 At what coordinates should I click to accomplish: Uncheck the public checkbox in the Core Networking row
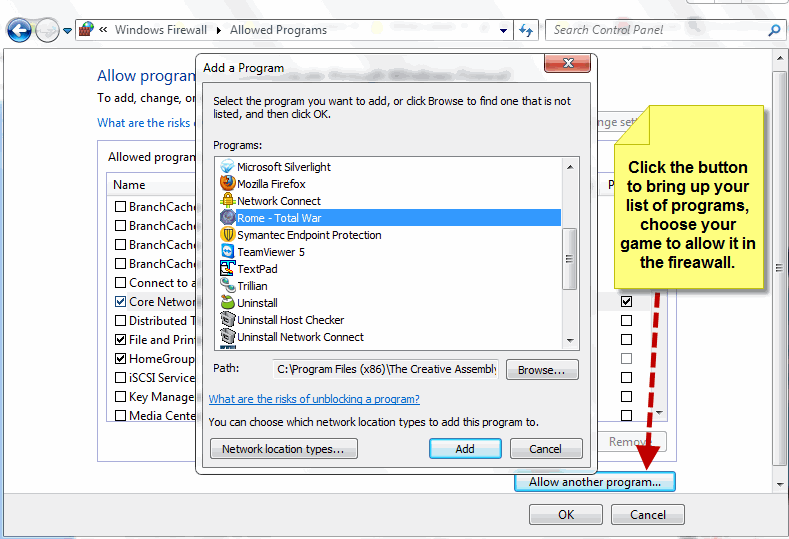tap(626, 301)
